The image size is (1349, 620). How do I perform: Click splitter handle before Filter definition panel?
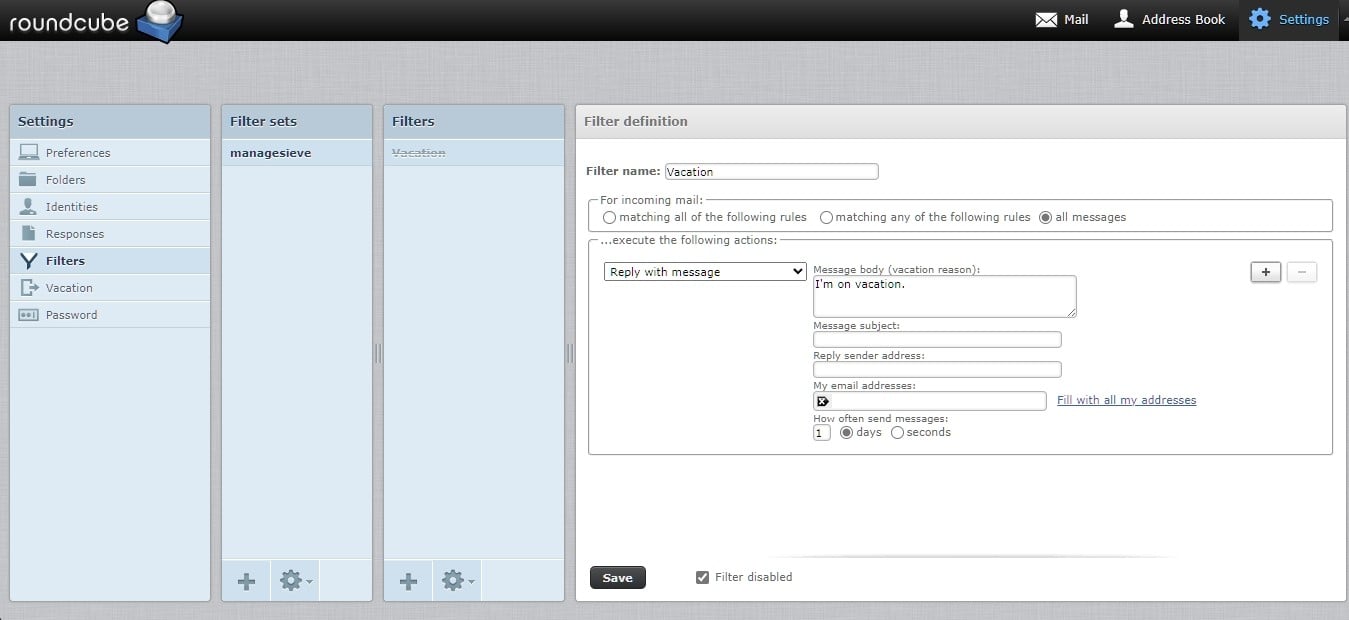pos(570,353)
